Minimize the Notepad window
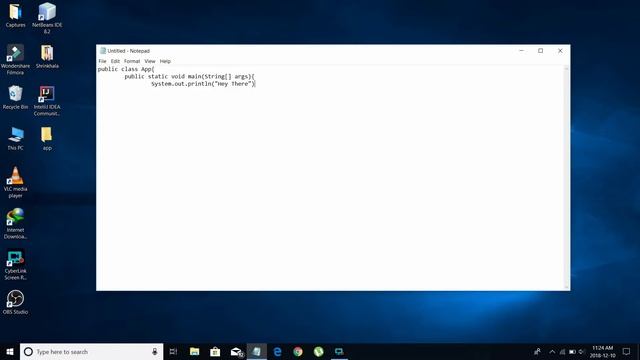Image resolution: width=640 pixels, height=360 pixels. coord(522,51)
